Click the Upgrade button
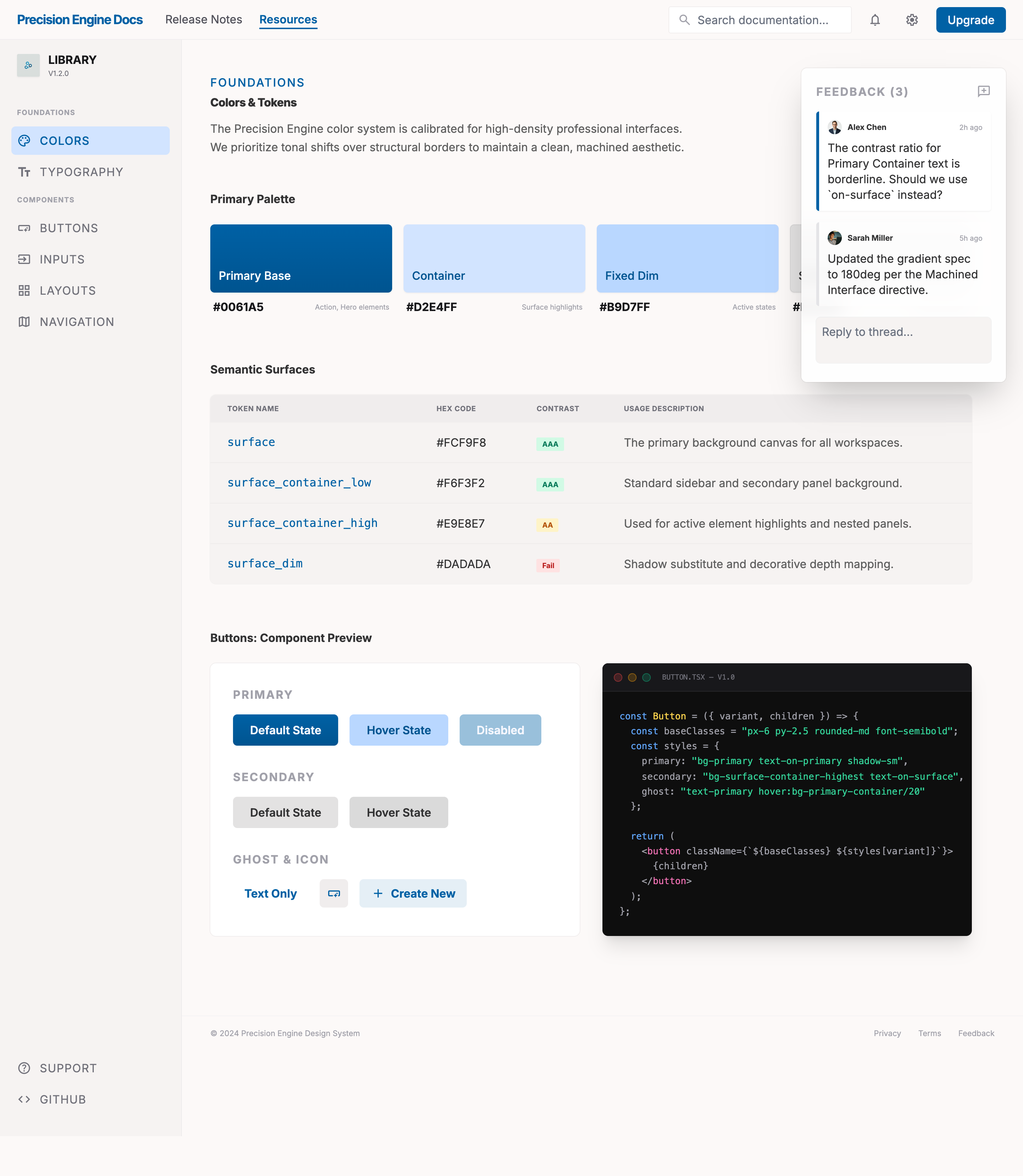Screen dimensions: 1023x1176 coord(970,20)
